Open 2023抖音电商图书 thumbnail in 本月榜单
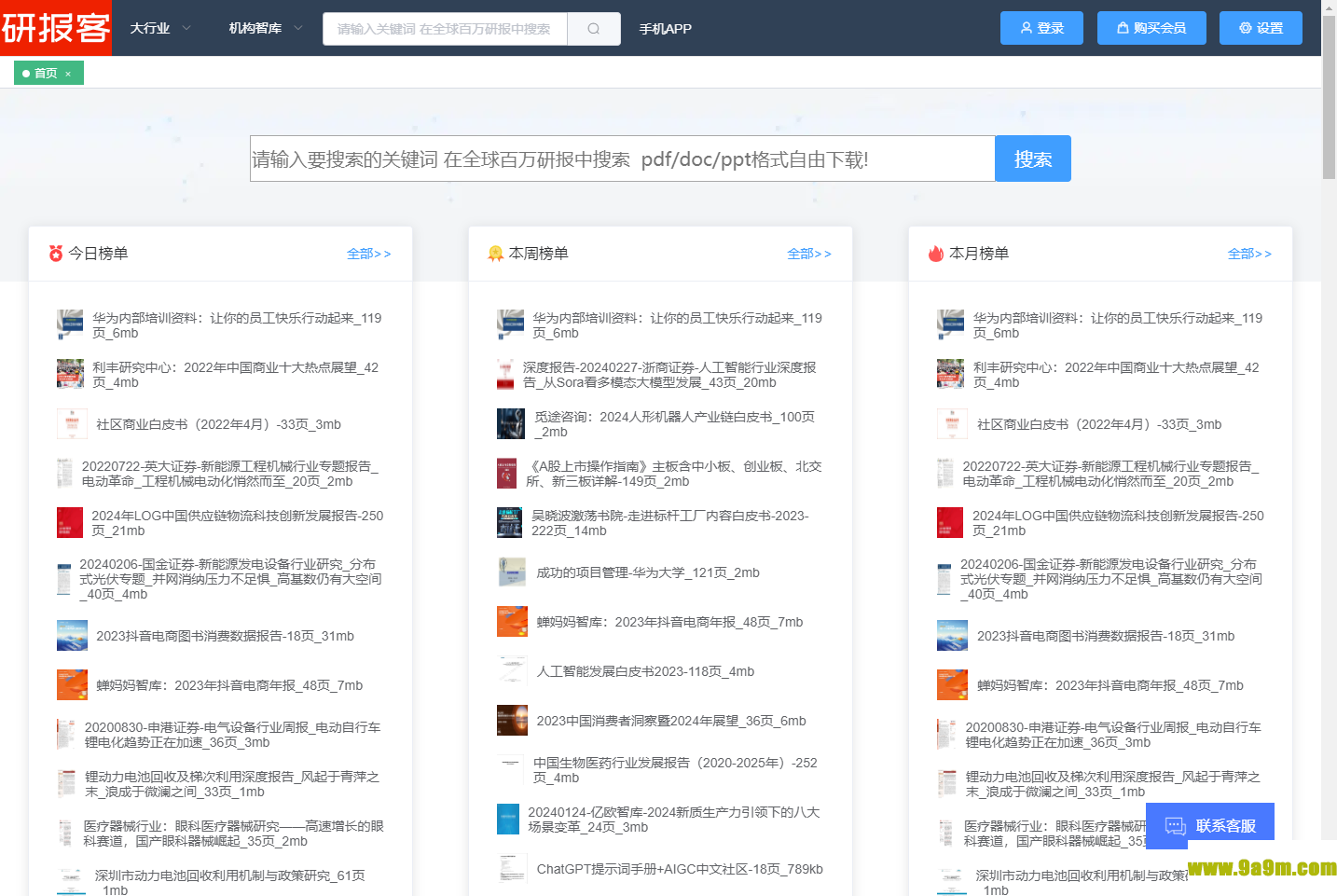Image resolution: width=1337 pixels, height=896 pixels. [952, 636]
